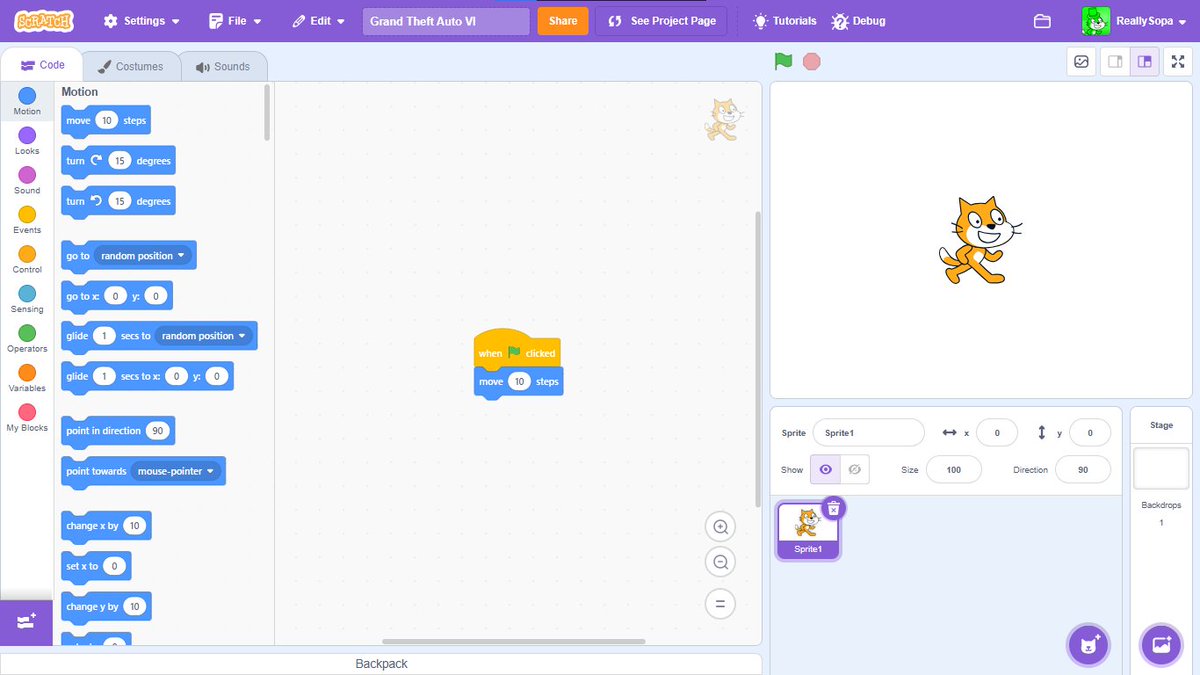Open the Settings dropdown menu

[x=142, y=21]
